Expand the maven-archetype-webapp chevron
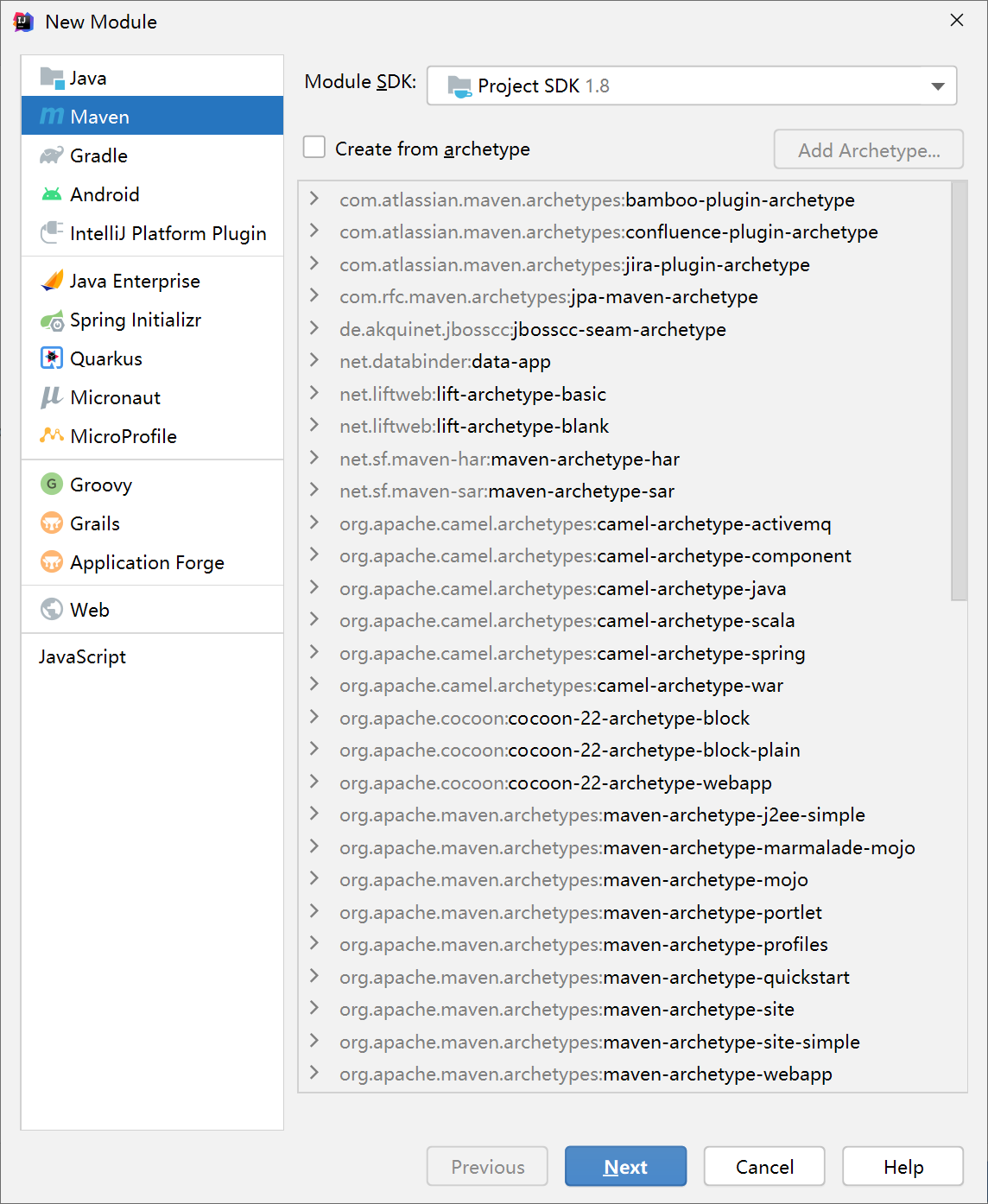The height and width of the screenshot is (1204, 988). (314, 1073)
